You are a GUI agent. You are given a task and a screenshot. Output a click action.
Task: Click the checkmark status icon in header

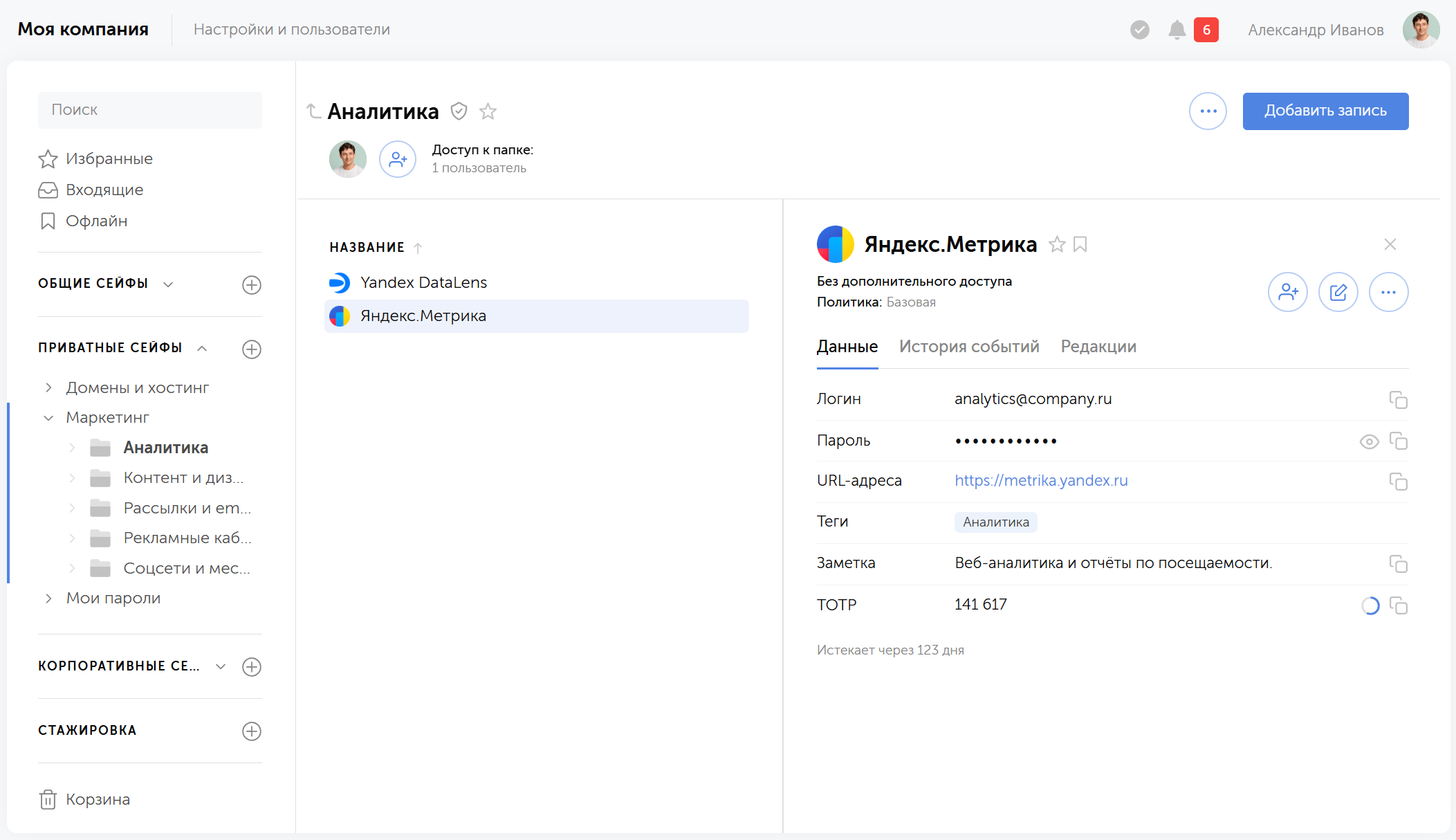click(1140, 30)
